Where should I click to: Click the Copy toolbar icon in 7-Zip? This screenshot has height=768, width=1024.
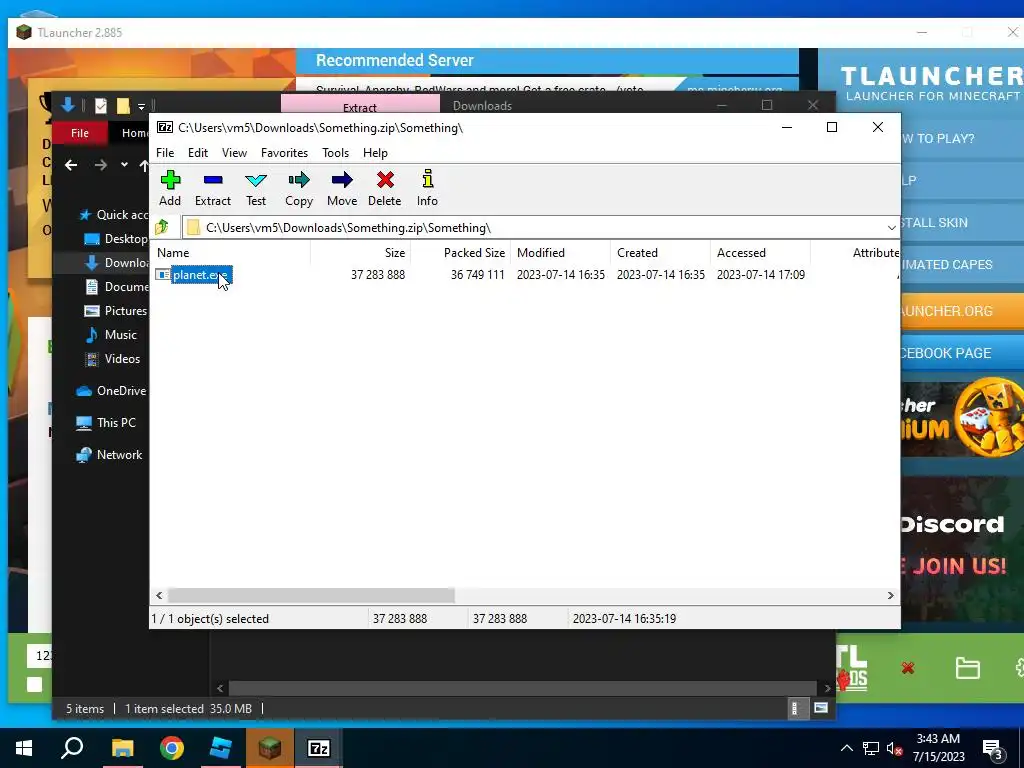[299, 188]
